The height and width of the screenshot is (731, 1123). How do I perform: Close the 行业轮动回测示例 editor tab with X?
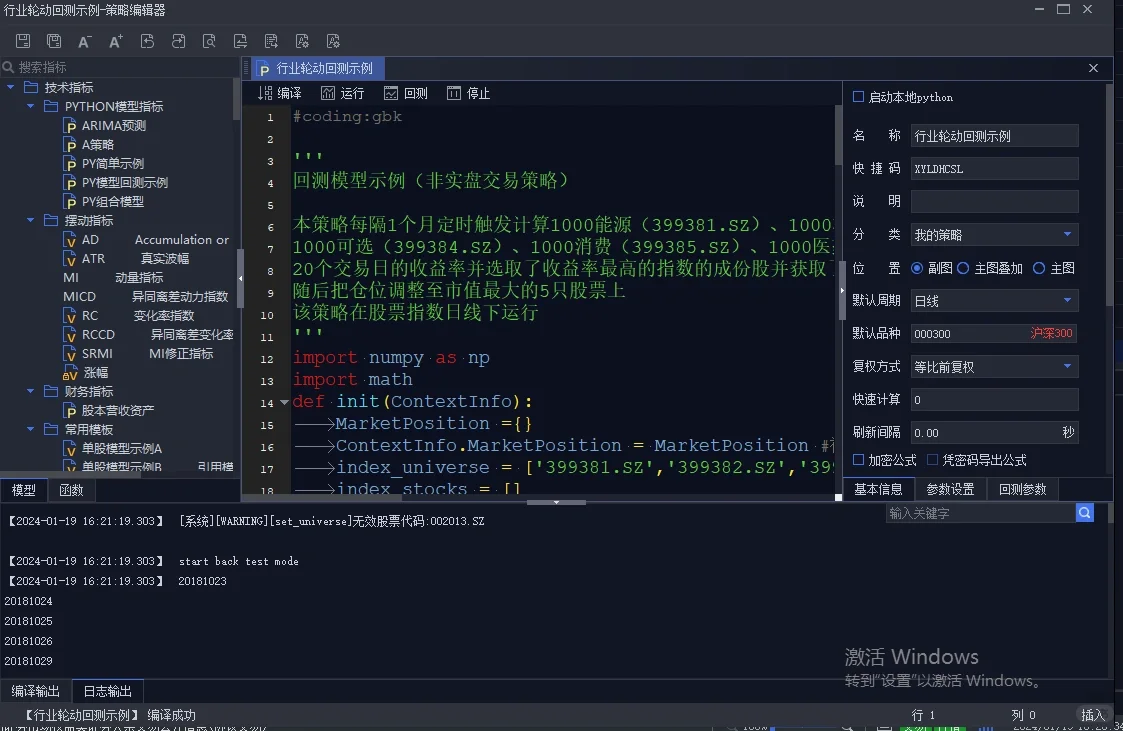pos(1093,68)
